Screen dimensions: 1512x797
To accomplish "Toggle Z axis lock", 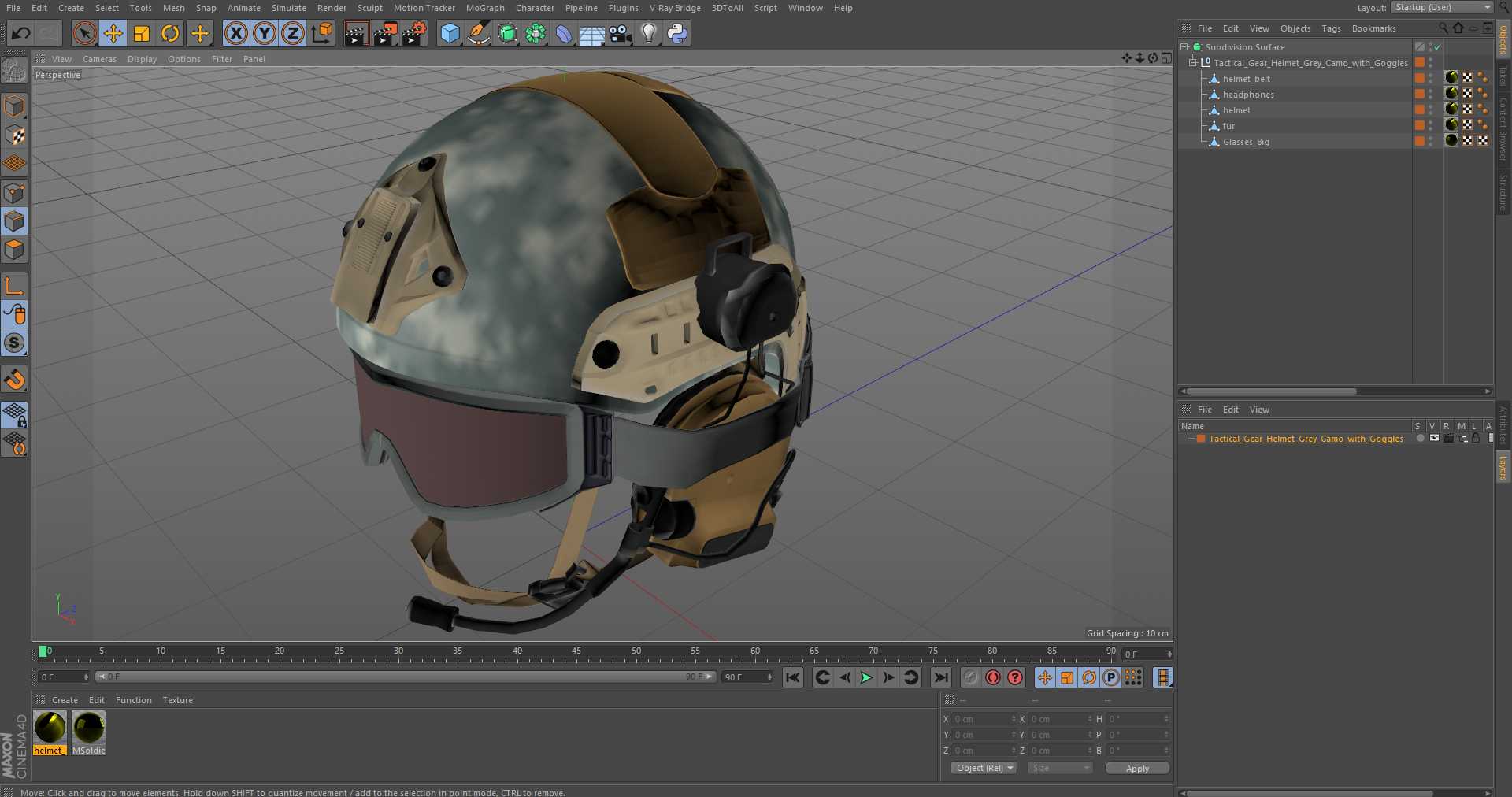I will pyautogui.click(x=293, y=33).
